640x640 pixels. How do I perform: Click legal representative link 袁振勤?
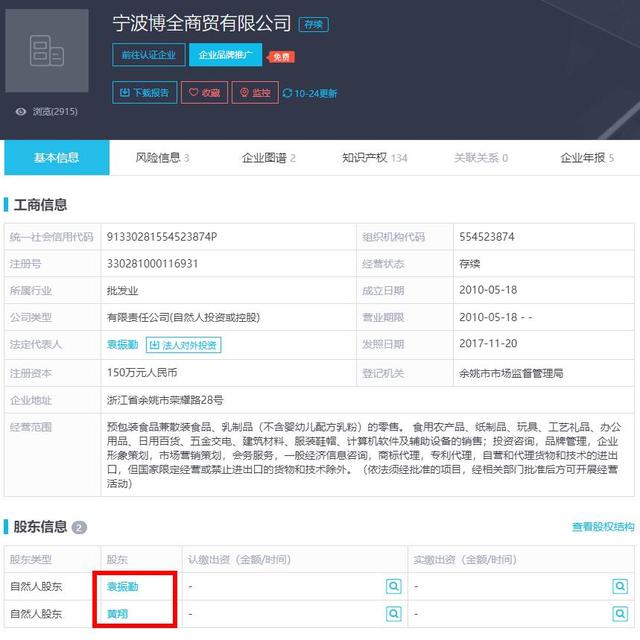click(x=122, y=344)
